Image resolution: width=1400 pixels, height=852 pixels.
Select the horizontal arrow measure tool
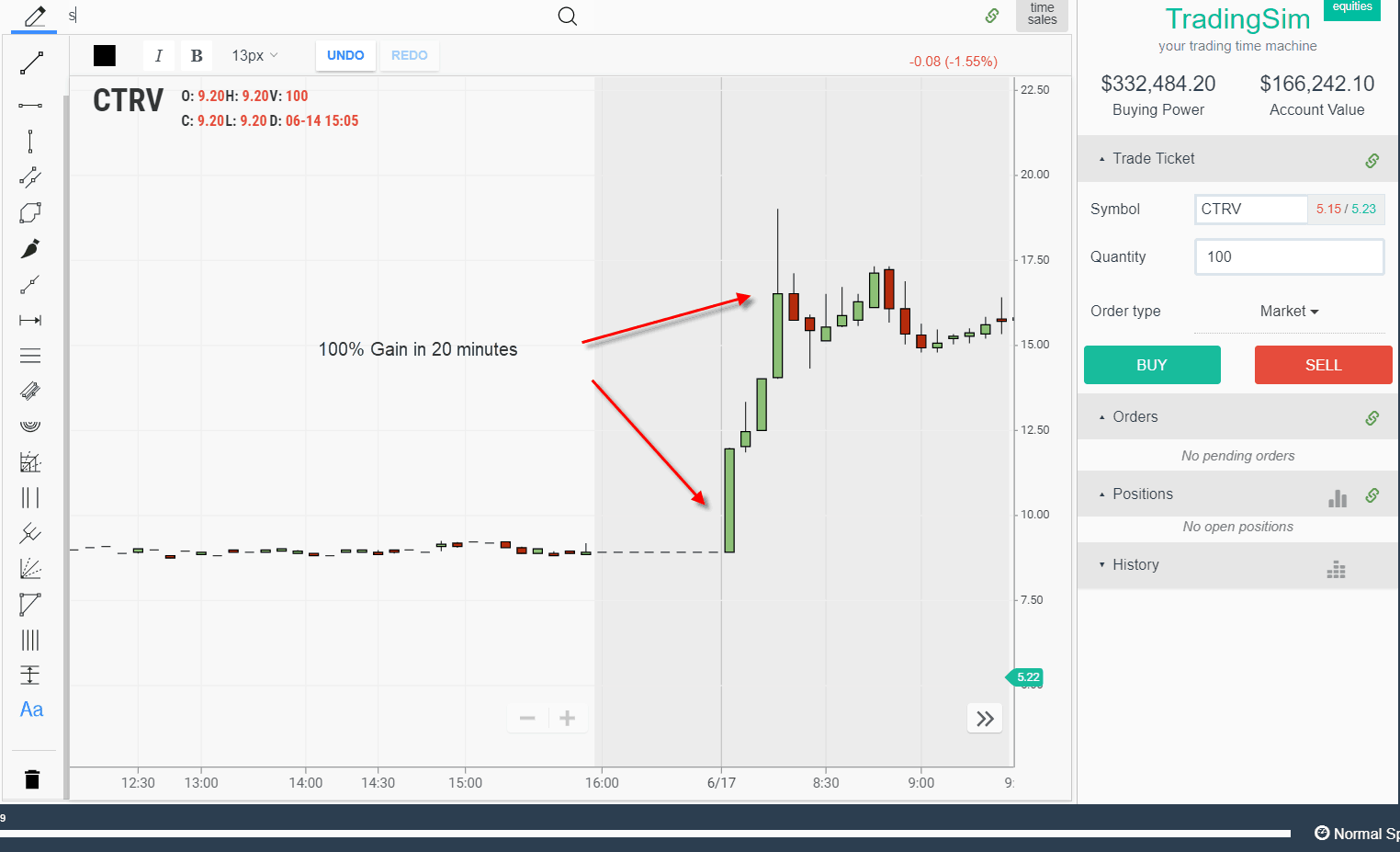30,320
